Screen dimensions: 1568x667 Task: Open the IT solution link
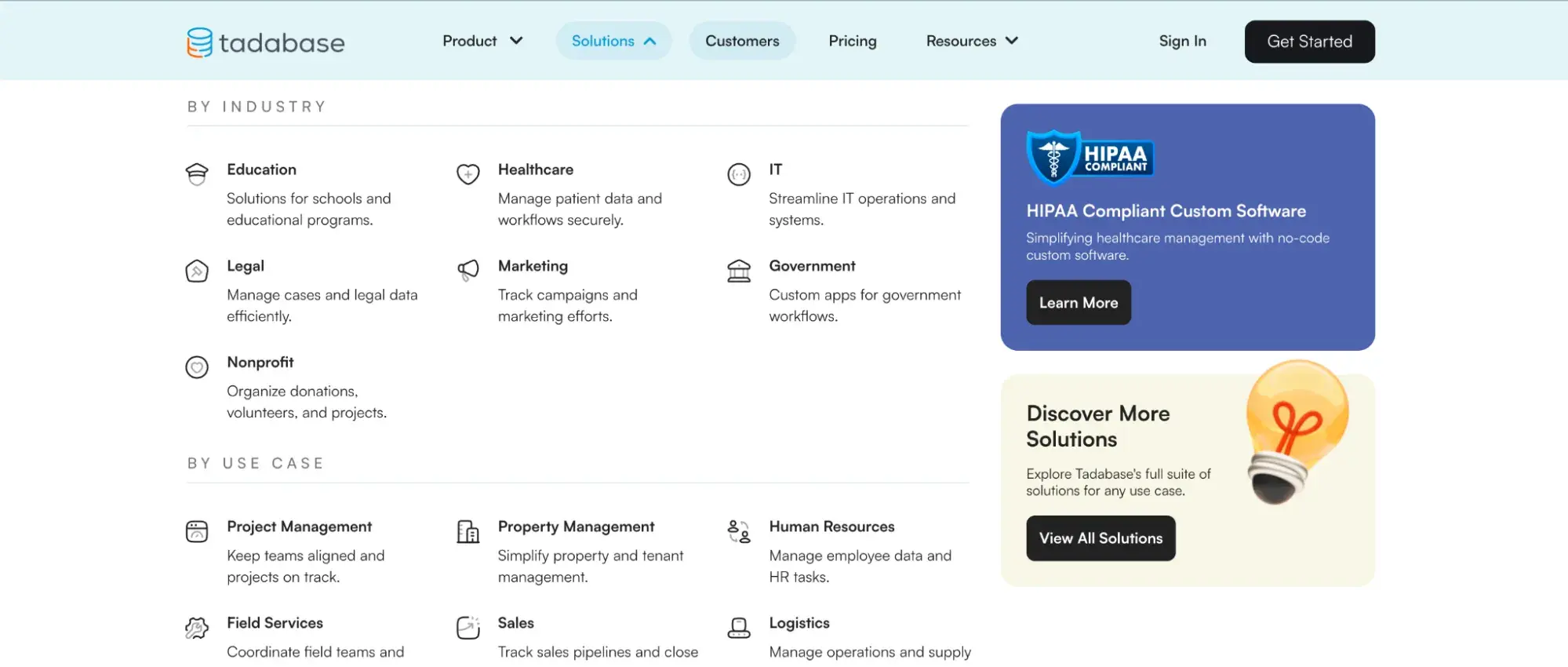775,169
